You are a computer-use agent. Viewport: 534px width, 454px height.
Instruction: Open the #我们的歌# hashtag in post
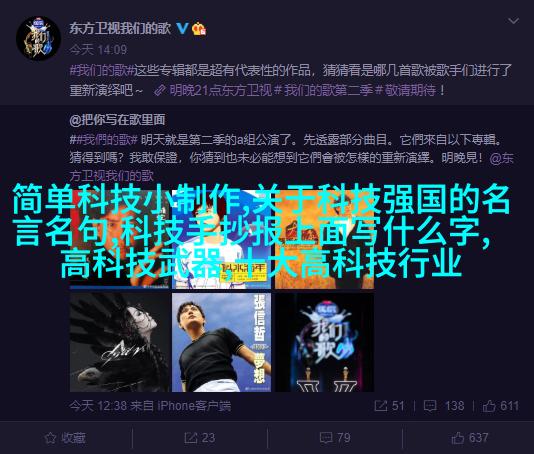[x=102, y=71]
